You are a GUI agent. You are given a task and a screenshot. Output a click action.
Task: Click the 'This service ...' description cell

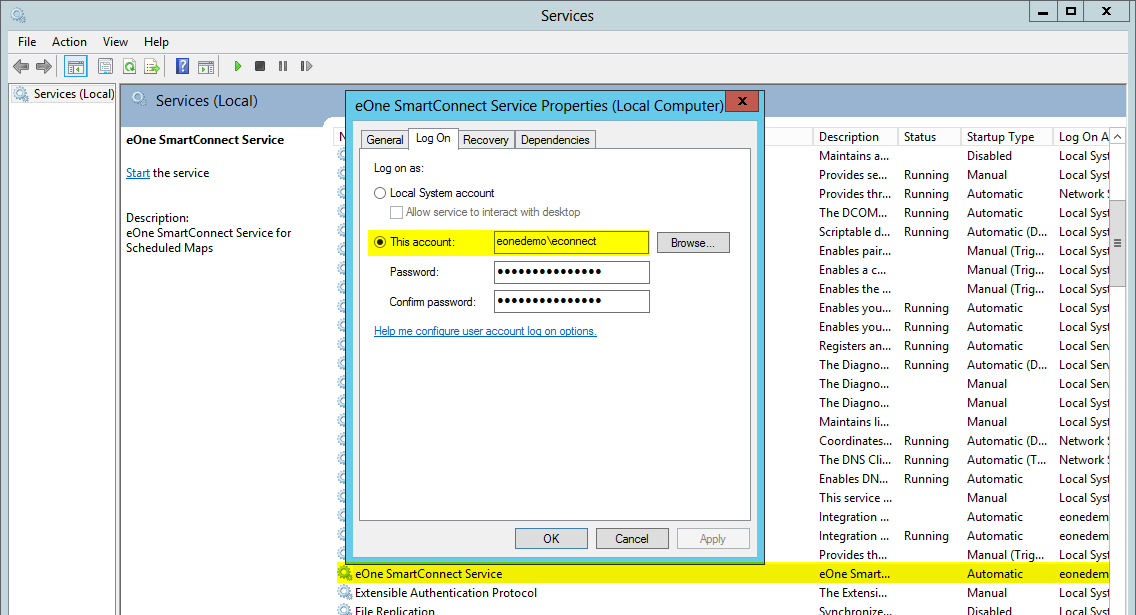855,498
